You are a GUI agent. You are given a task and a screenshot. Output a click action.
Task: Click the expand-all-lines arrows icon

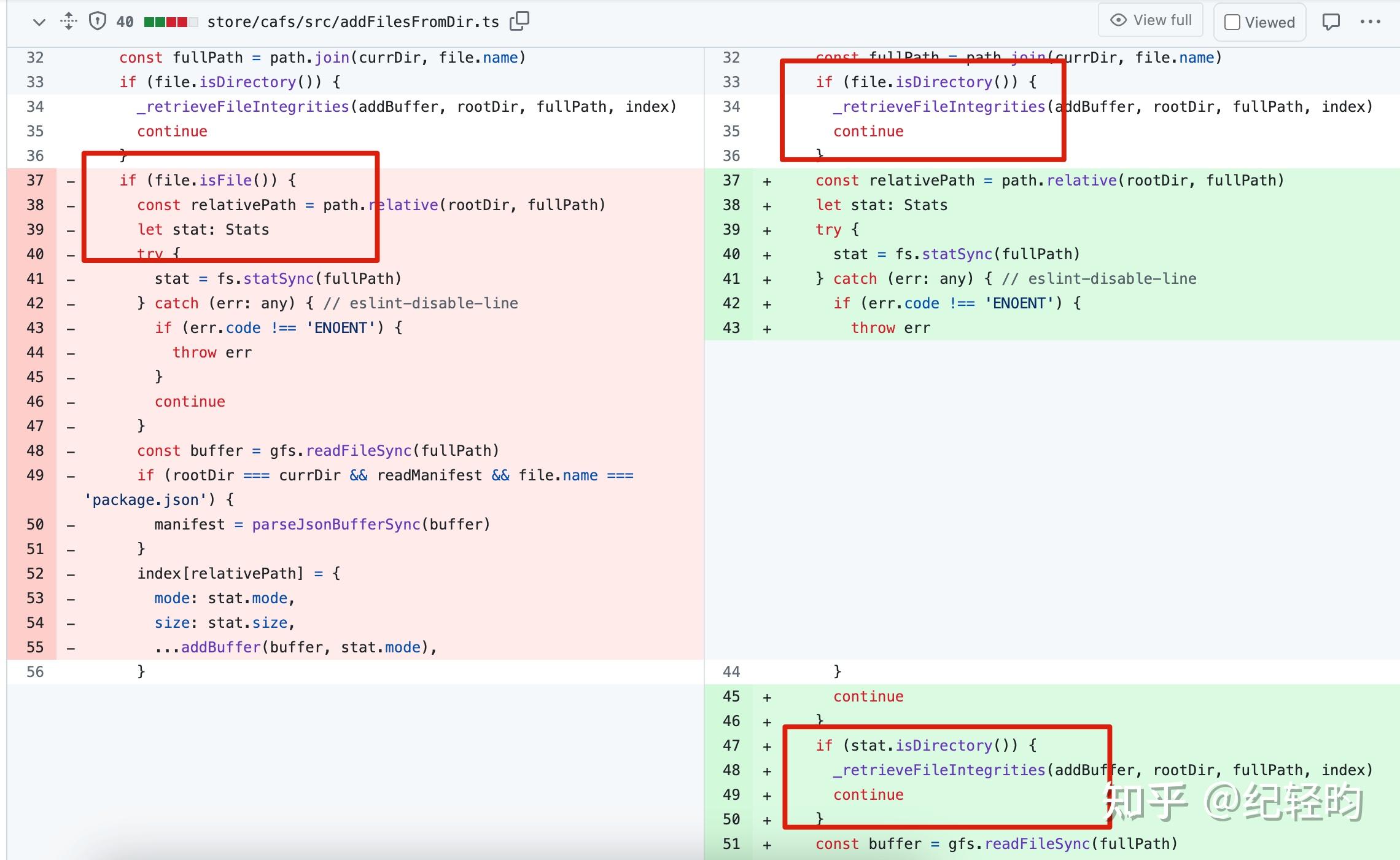tap(68, 21)
